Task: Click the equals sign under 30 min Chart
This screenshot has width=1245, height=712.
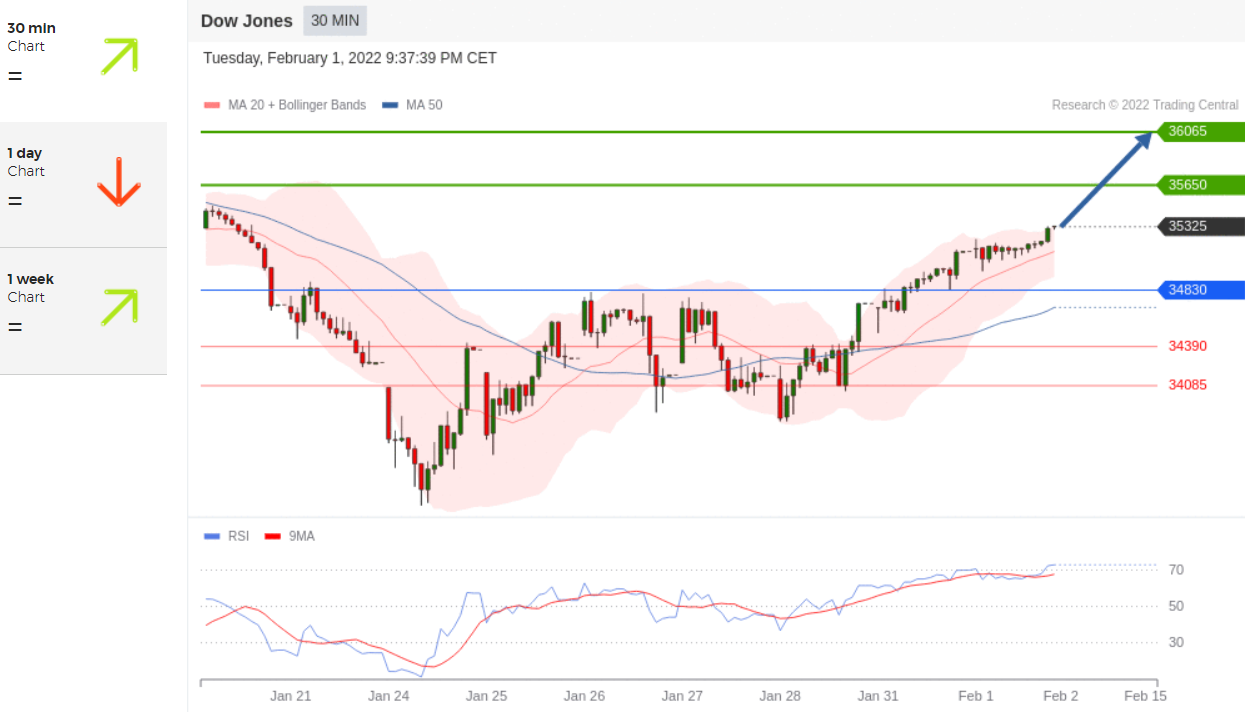Action: click(14, 76)
